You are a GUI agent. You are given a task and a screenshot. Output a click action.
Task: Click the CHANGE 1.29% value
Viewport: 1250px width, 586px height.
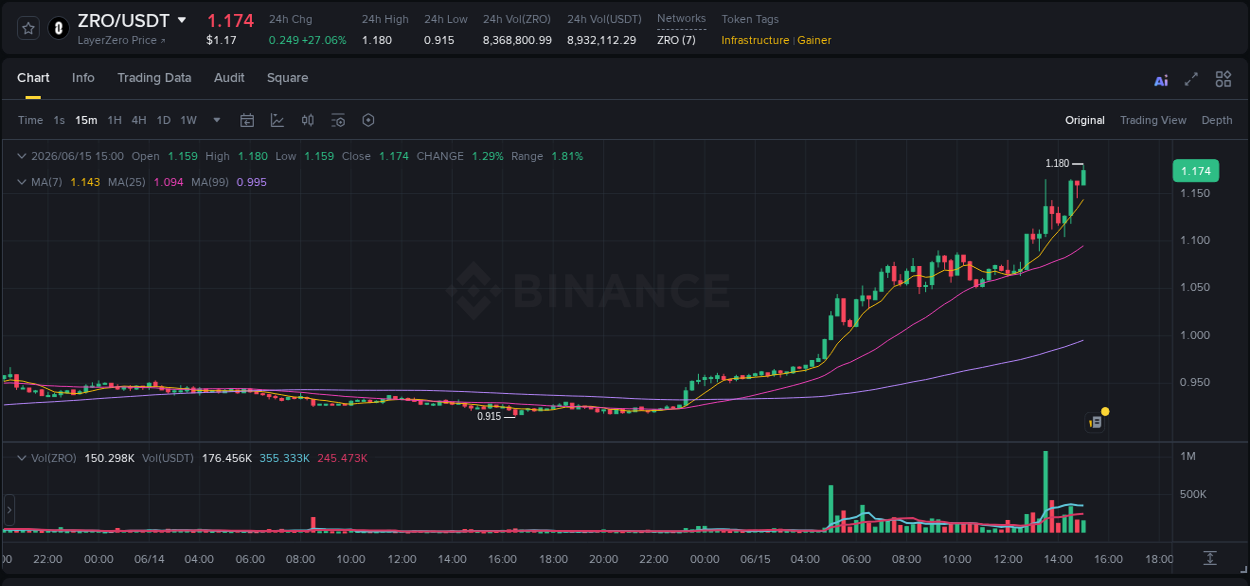click(x=487, y=156)
